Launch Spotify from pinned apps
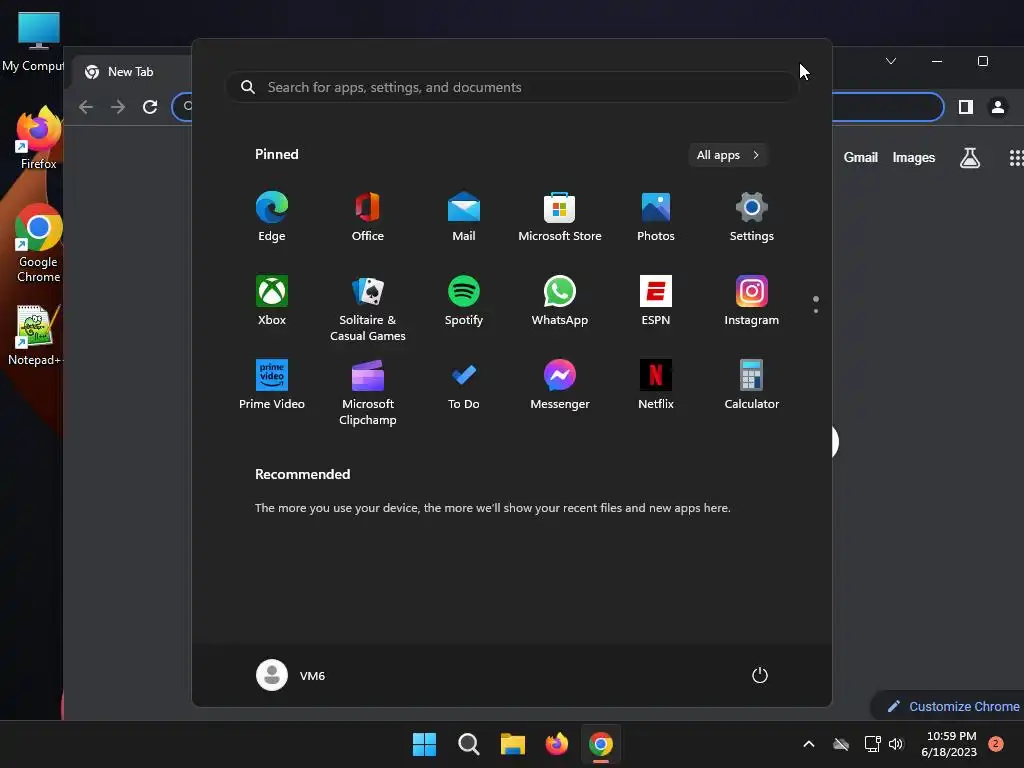The height and width of the screenshot is (768, 1024). [x=464, y=300]
